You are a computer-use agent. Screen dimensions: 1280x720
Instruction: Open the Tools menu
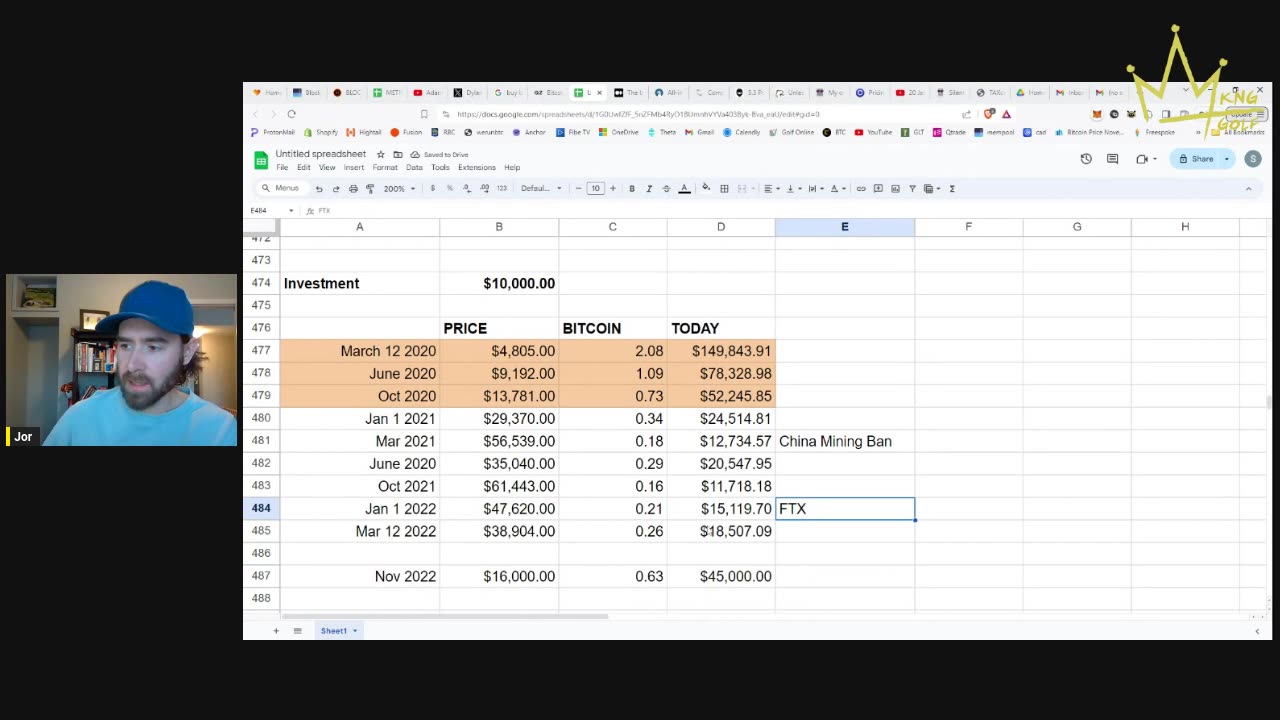(x=440, y=167)
